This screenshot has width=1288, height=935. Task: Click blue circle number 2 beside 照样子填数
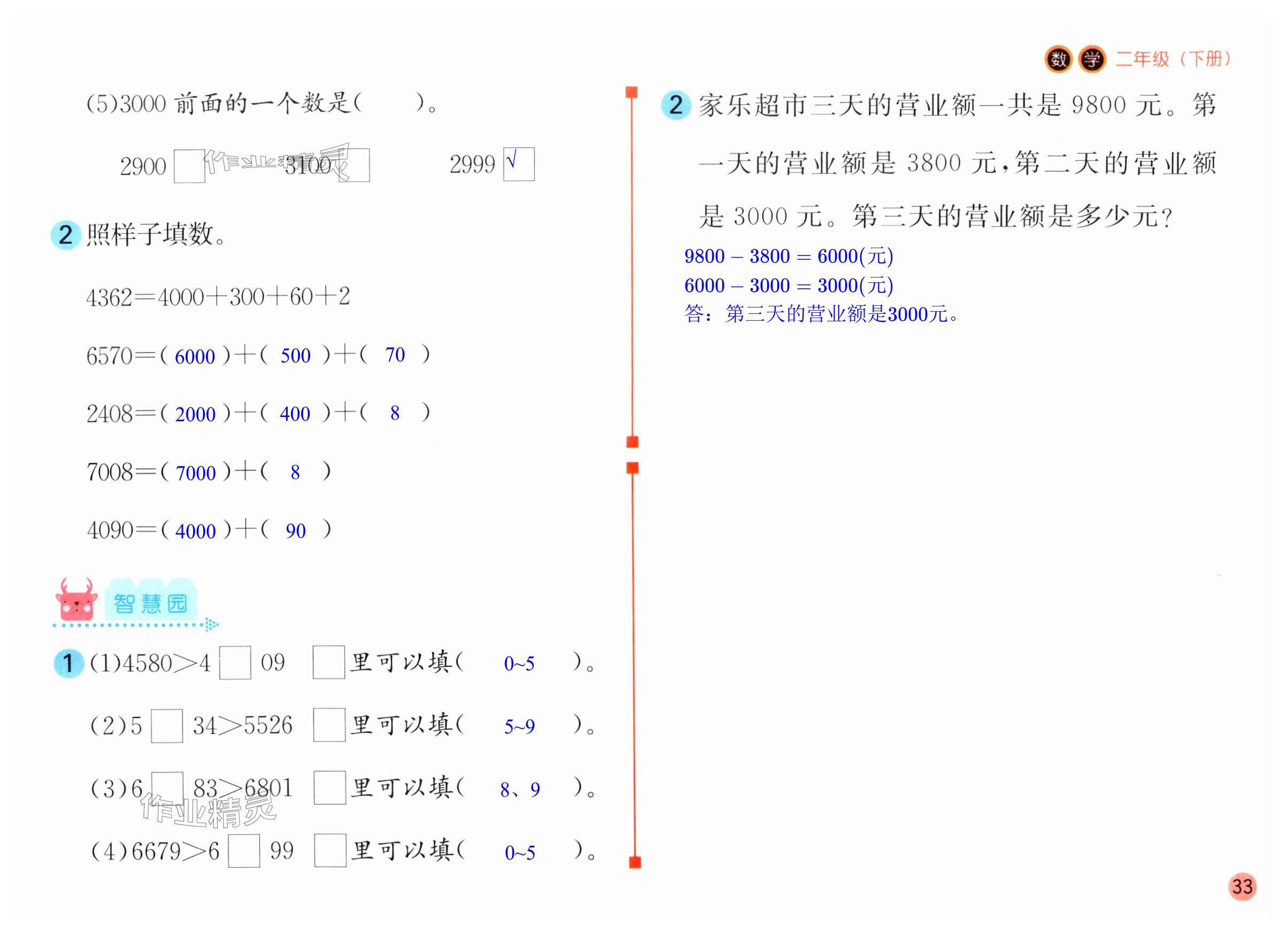point(65,235)
